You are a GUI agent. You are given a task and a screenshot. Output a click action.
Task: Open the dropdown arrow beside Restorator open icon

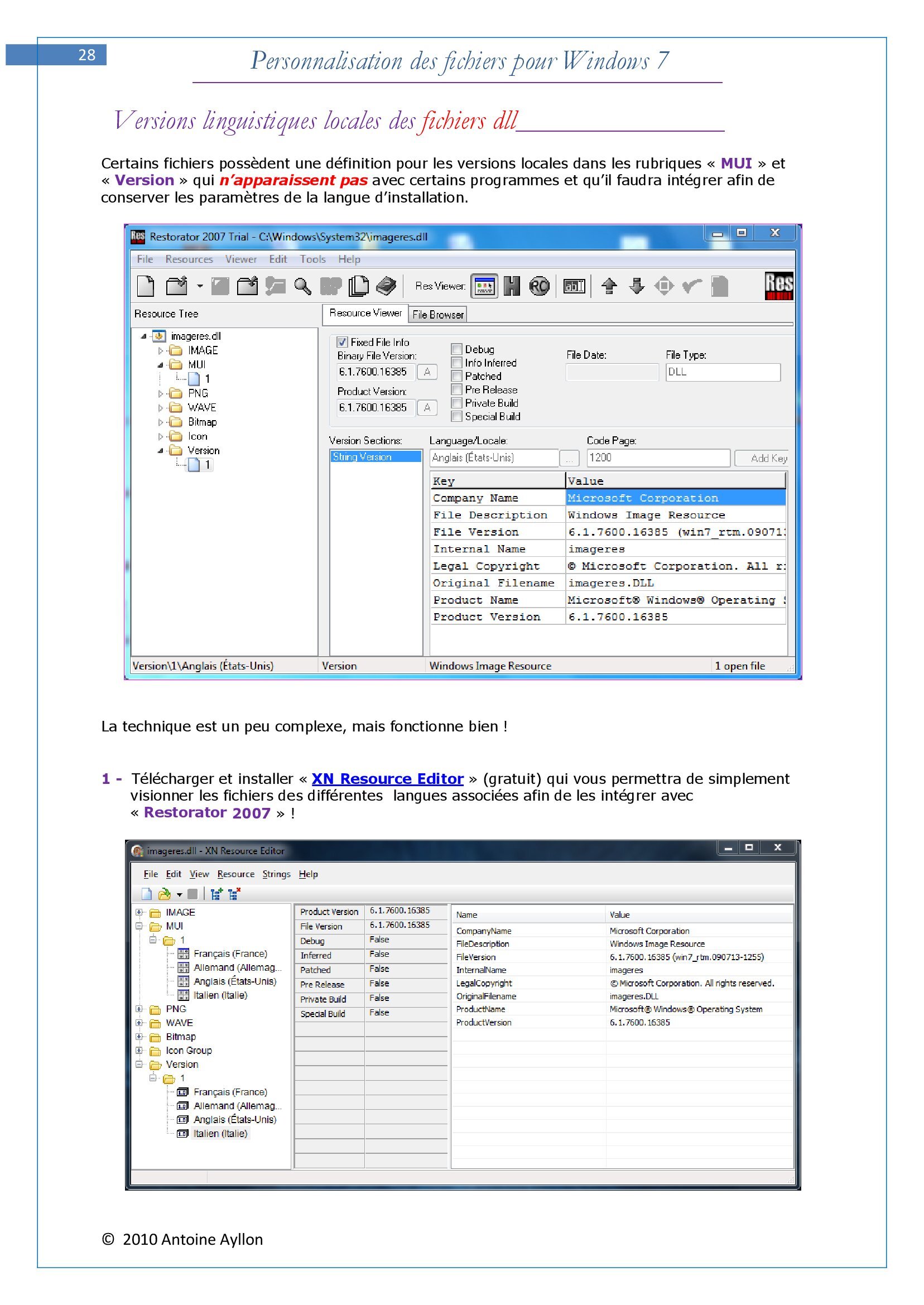200,286
